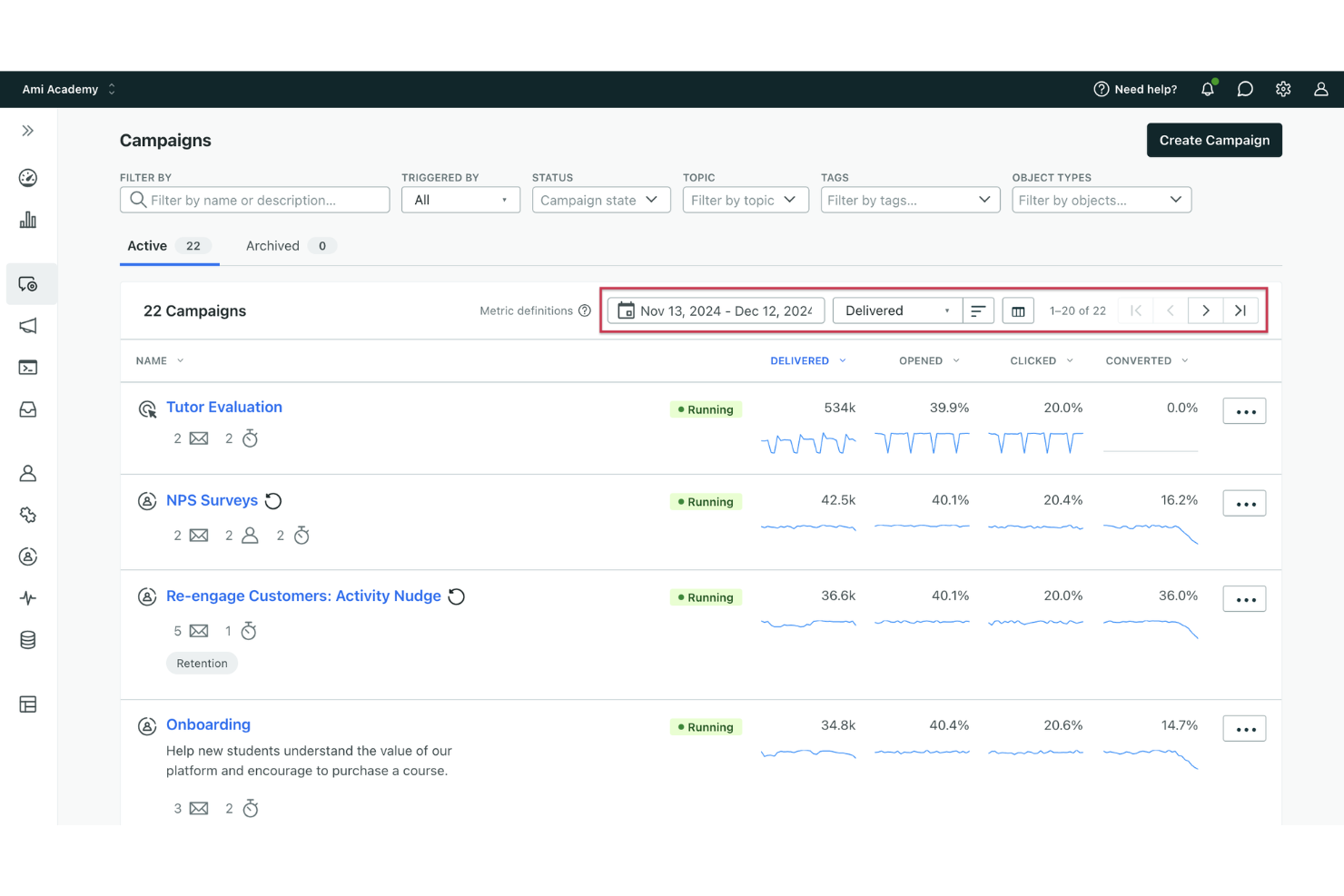Sort by the OPENED column header

point(929,360)
